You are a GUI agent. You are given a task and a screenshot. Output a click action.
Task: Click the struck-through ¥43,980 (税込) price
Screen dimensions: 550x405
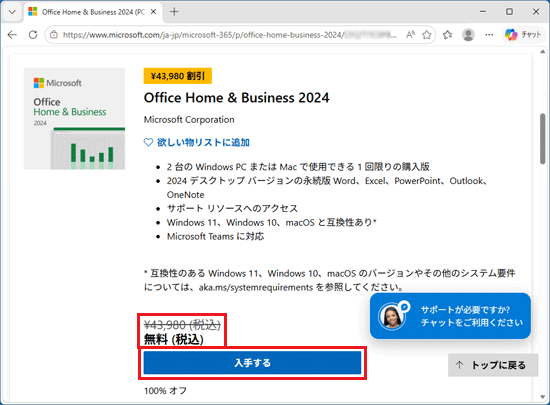pos(182,325)
